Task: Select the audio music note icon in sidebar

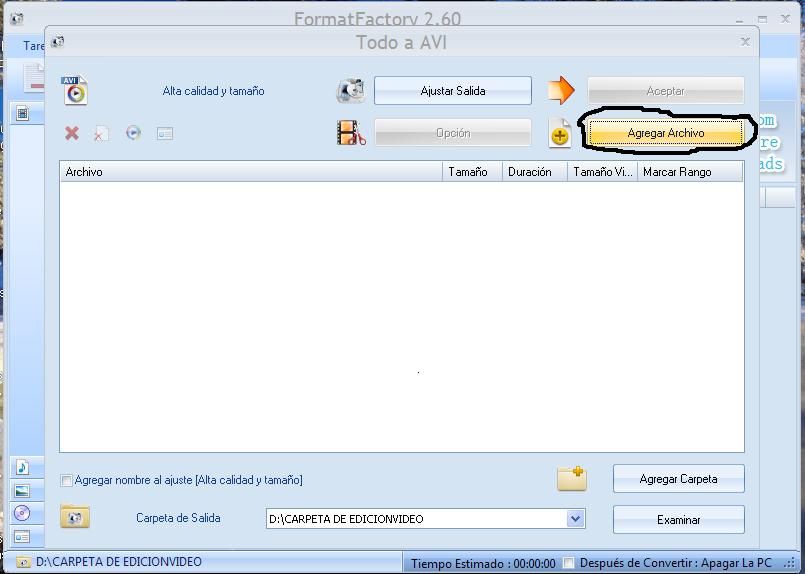Action: click(x=22, y=467)
